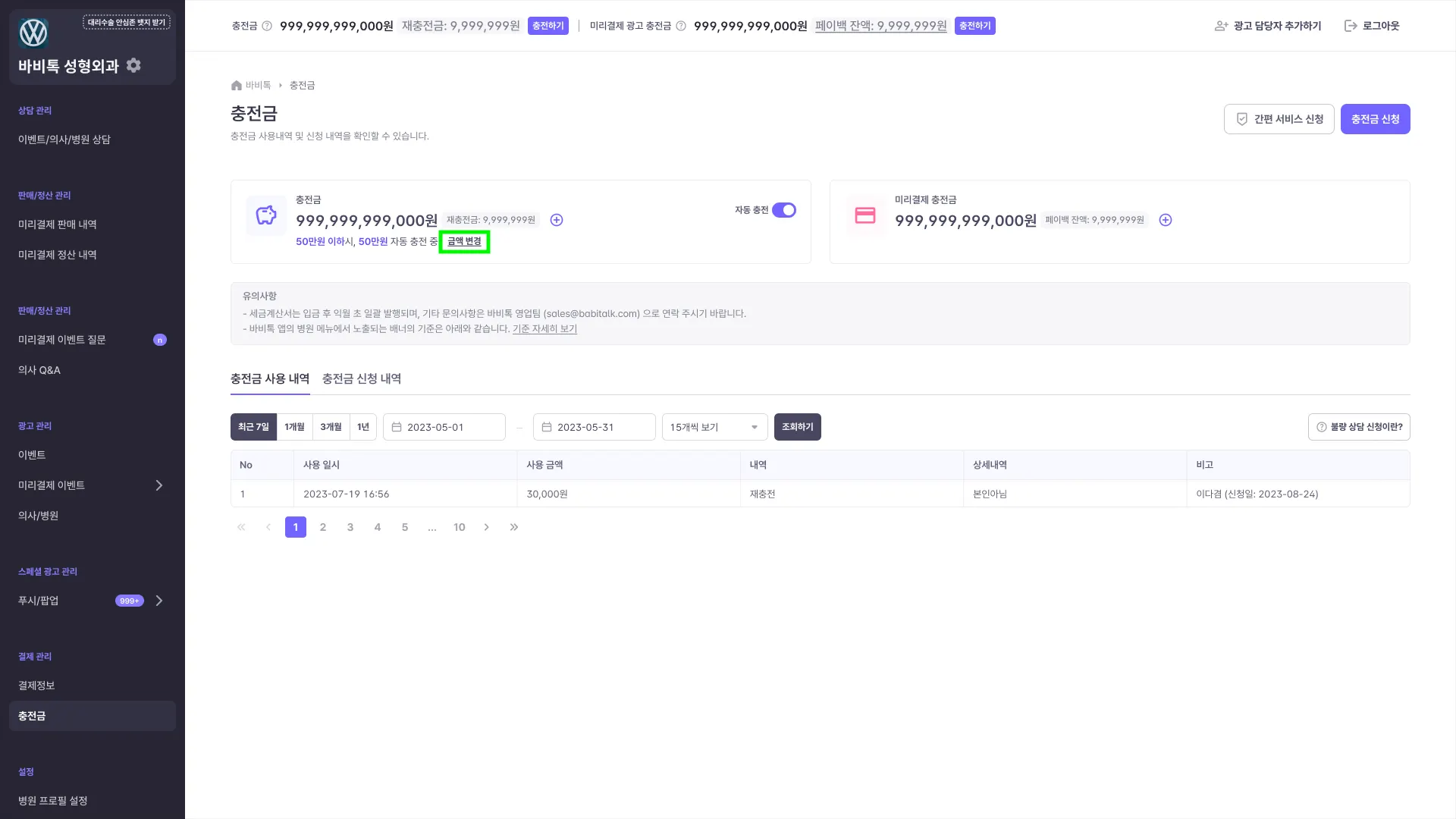Image resolution: width=1456 pixels, height=819 pixels.
Task: Click 조회하기 search button
Action: (x=797, y=427)
